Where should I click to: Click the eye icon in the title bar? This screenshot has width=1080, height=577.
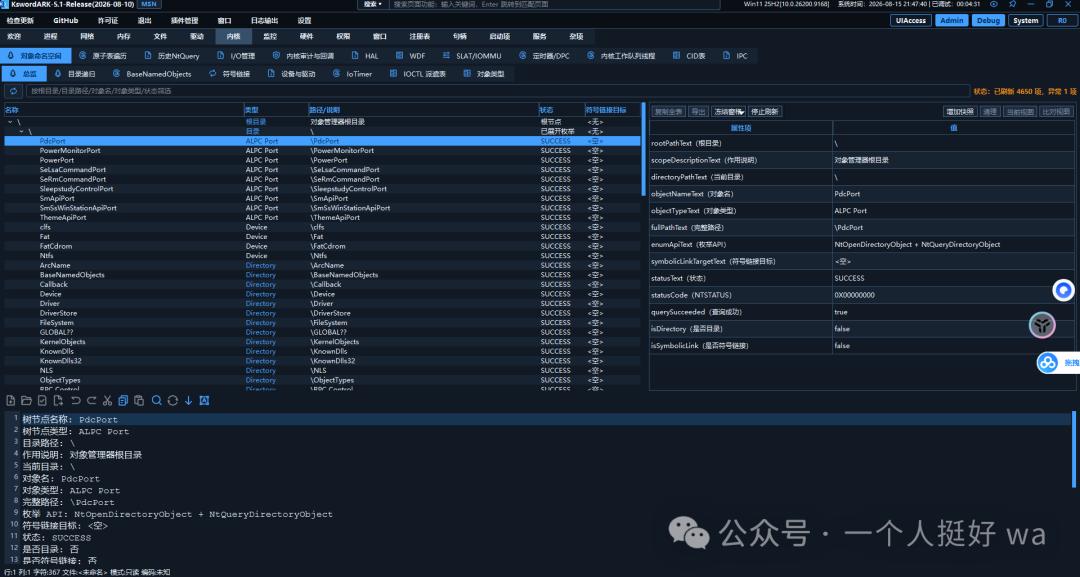tap(993, 4)
